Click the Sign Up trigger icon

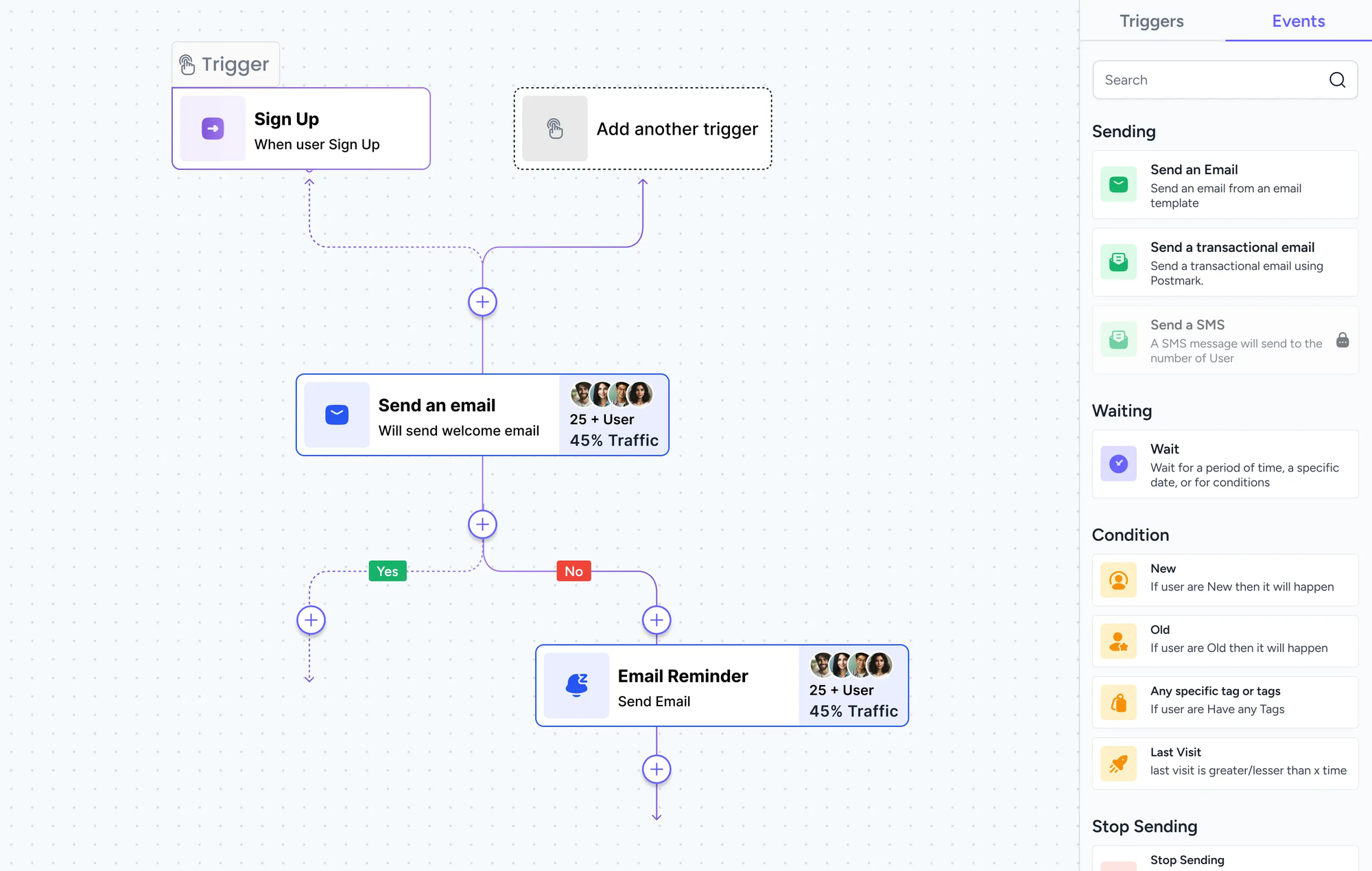[211, 128]
